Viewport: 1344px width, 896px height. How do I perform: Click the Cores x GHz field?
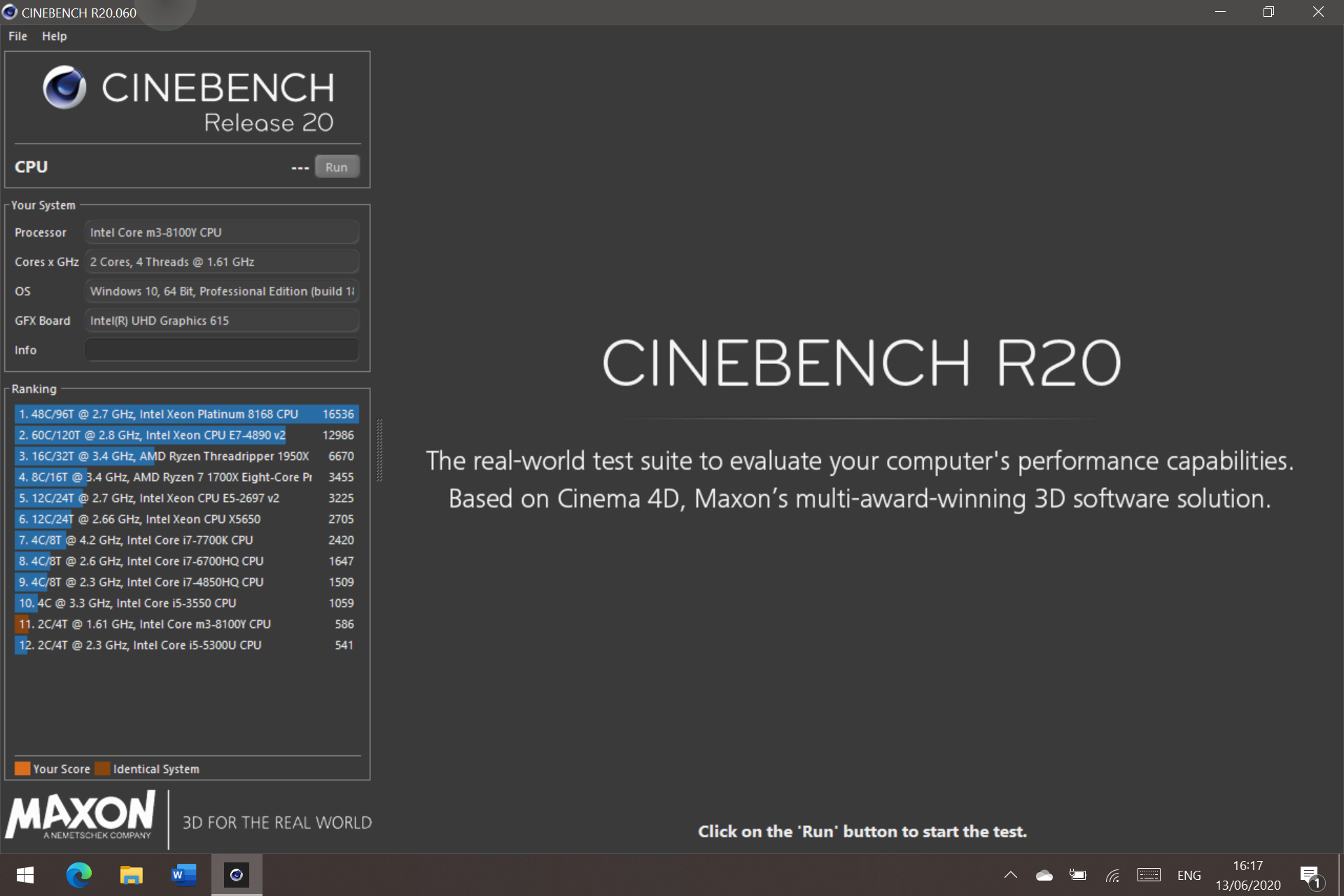pos(222,262)
